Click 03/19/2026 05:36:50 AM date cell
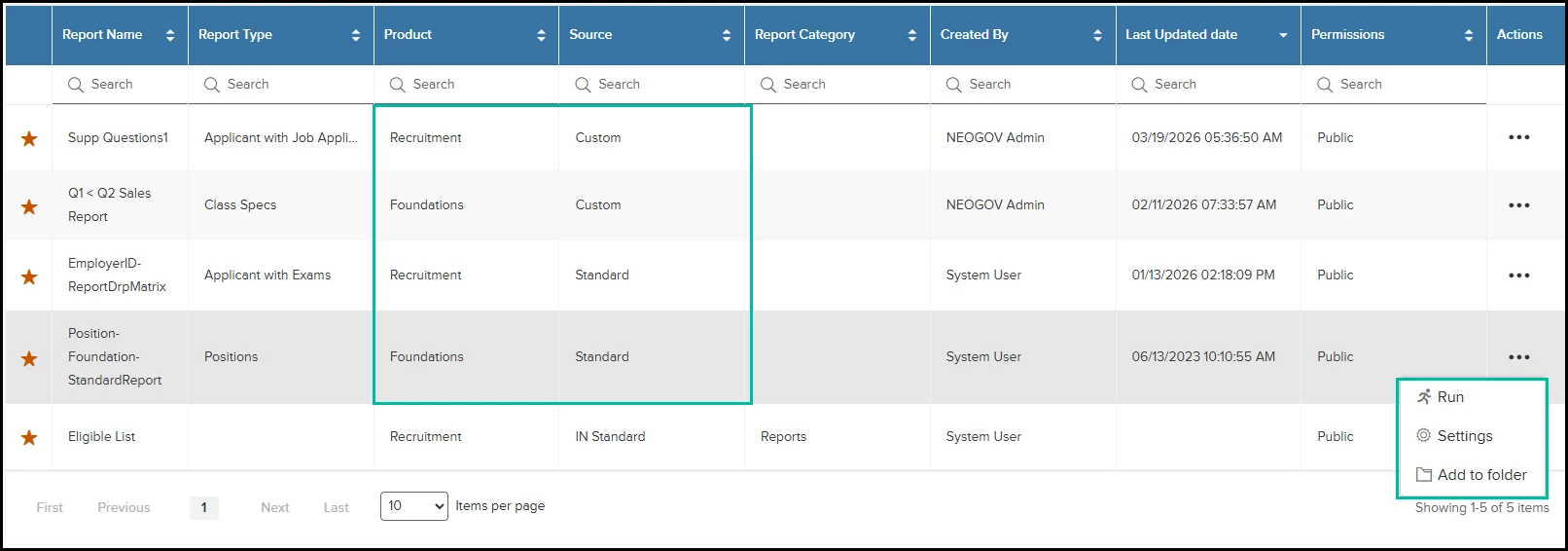The width and height of the screenshot is (1568, 551). (1206, 137)
